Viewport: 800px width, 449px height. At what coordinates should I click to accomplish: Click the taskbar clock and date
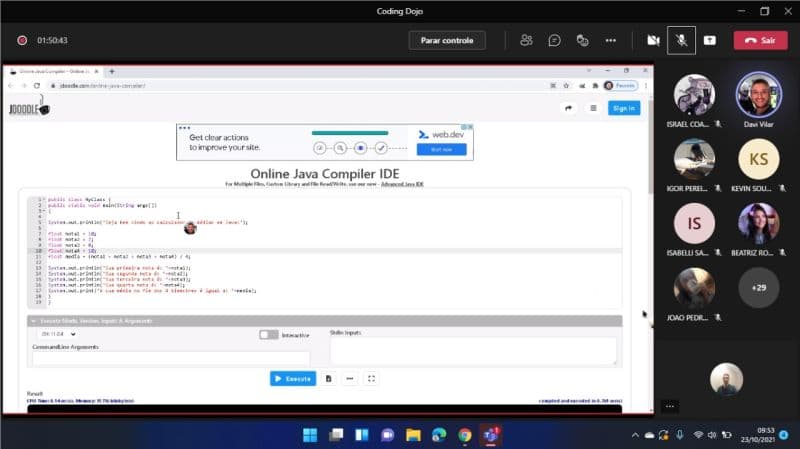point(758,435)
